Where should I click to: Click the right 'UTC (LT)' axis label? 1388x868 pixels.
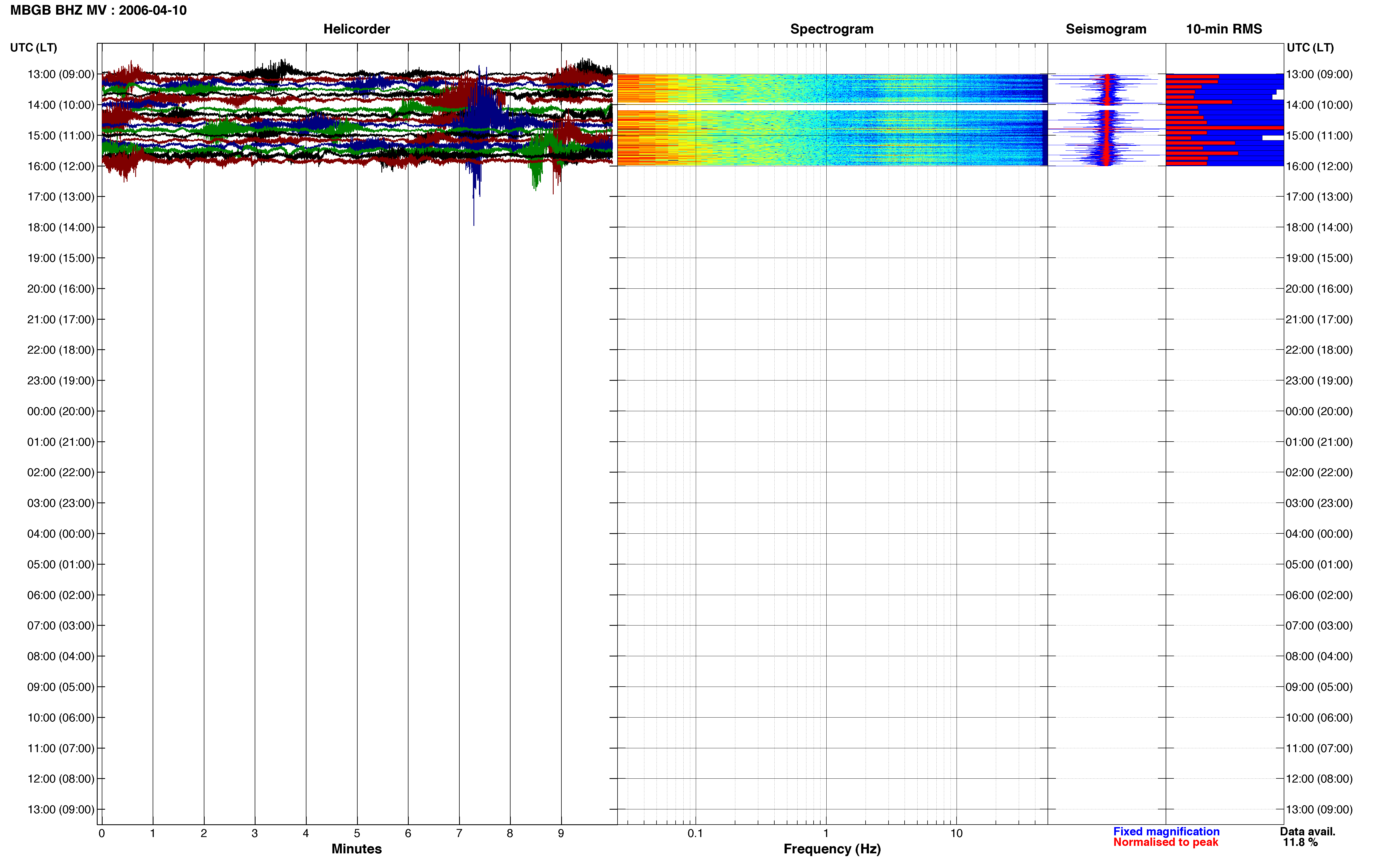click(1310, 48)
